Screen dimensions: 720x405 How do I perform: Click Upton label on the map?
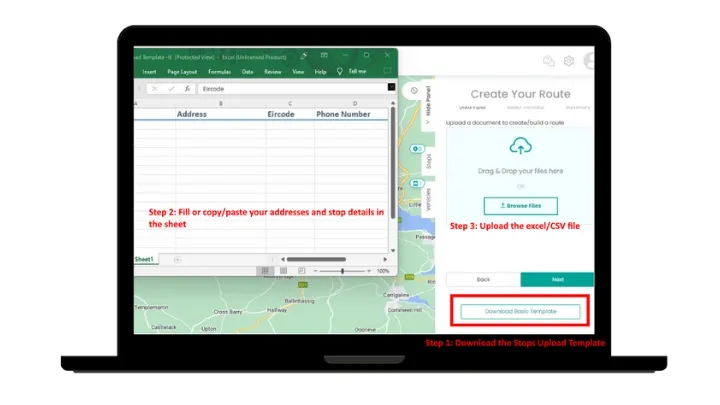pos(208,329)
